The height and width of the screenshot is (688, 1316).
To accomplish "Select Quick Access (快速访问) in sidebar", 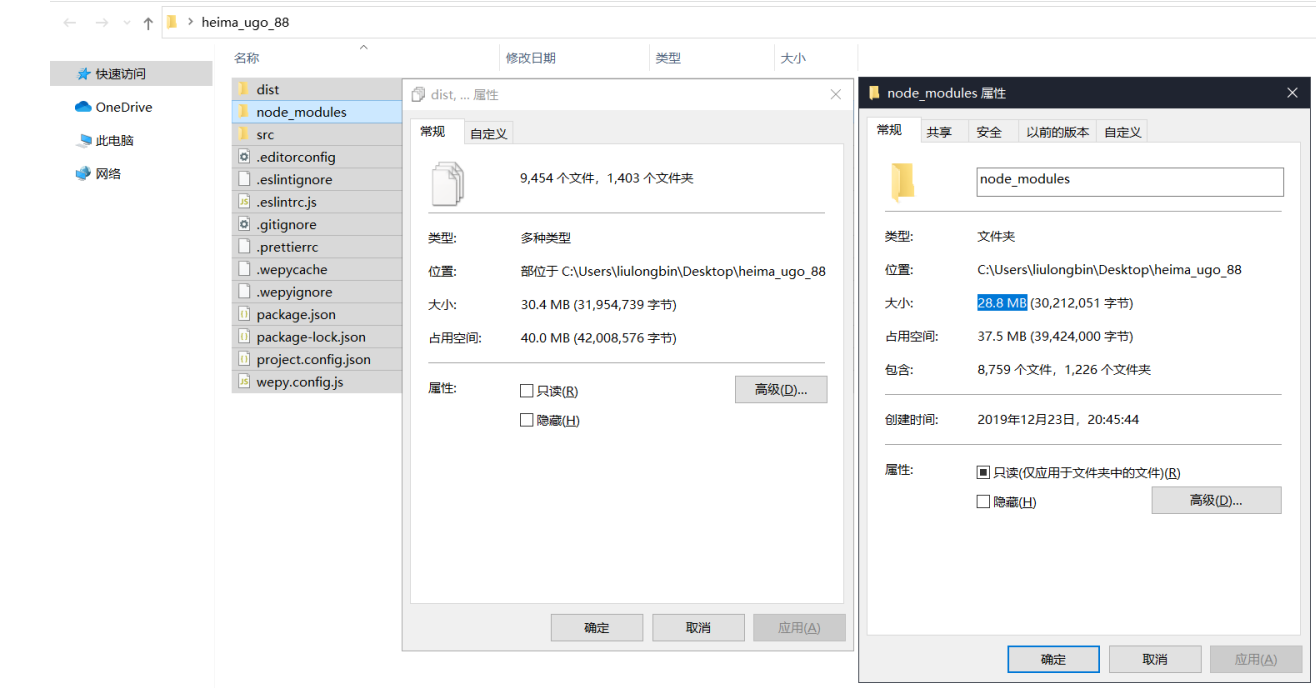I will [x=131, y=74].
